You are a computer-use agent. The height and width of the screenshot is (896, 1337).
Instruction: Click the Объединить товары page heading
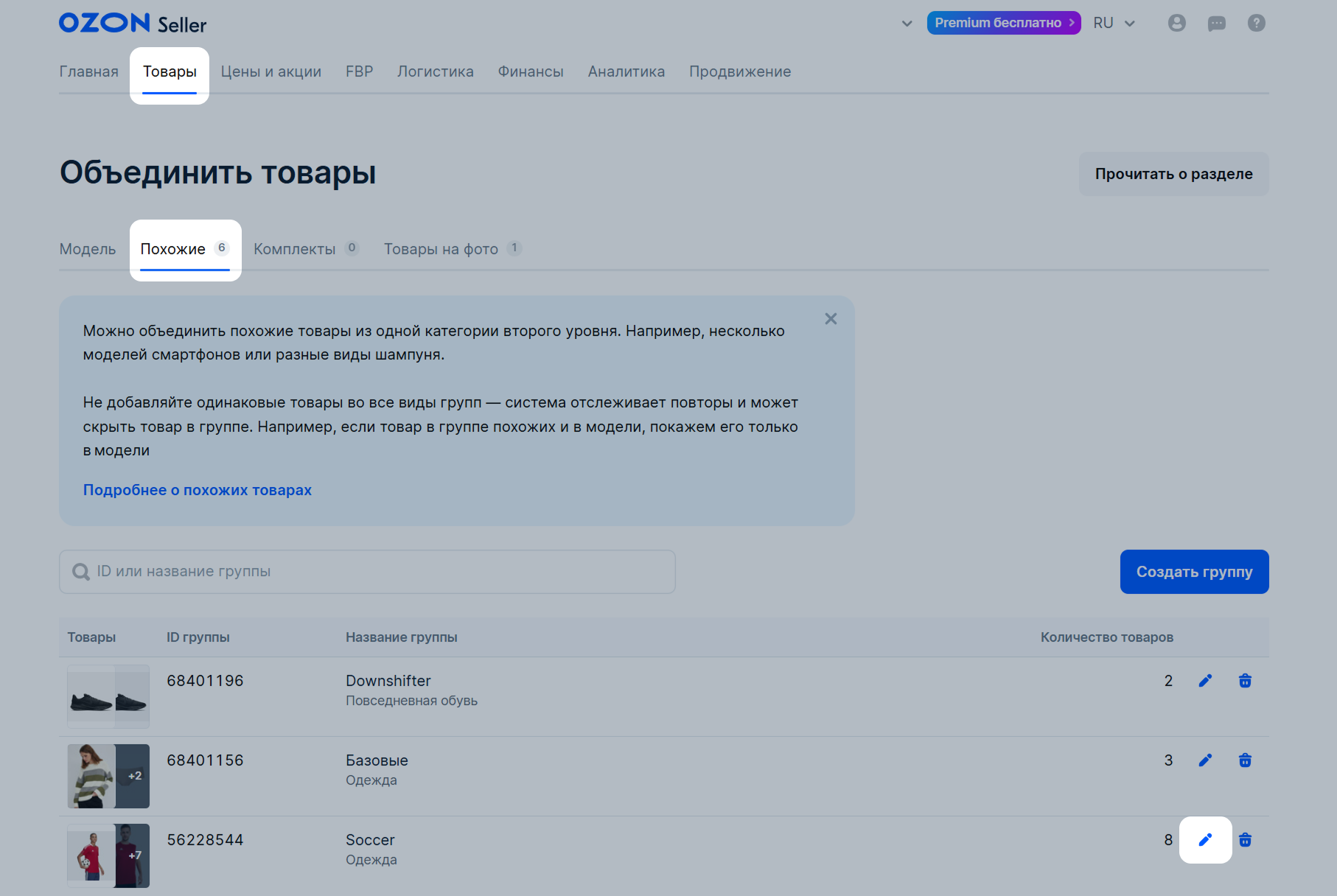218,172
